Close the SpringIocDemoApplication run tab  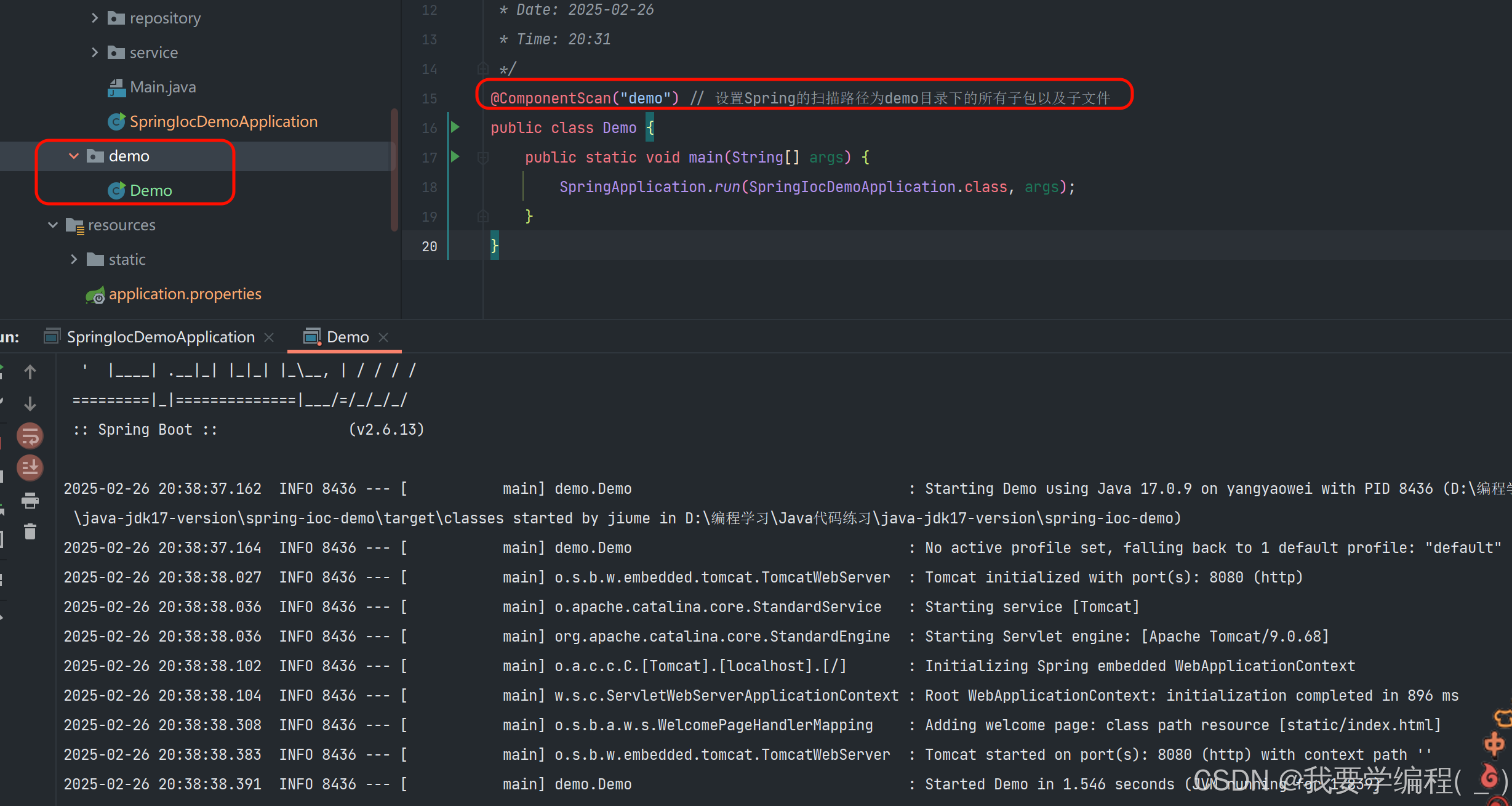tap(269, 337)
